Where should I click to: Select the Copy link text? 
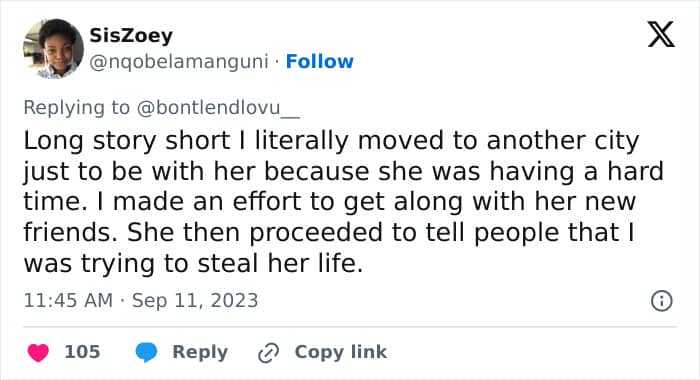tap(341, 352)
